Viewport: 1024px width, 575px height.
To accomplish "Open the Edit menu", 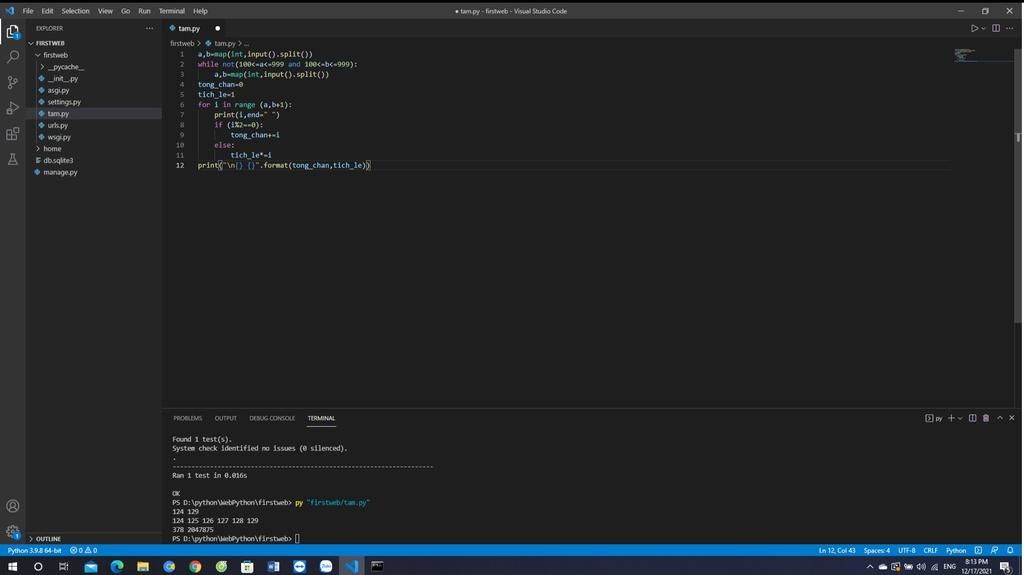I will [x=47, y=11].
